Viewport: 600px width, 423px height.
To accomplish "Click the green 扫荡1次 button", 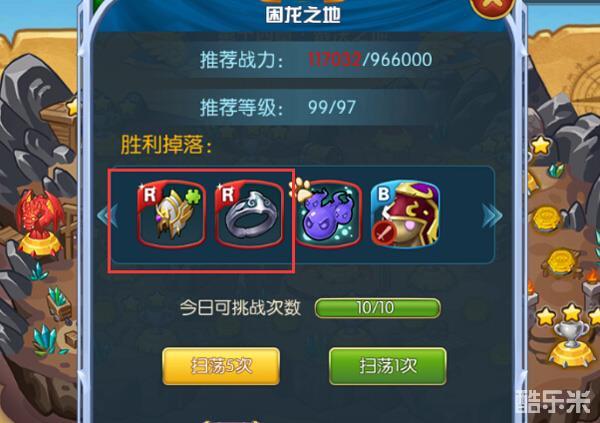I will click(388, 366).
